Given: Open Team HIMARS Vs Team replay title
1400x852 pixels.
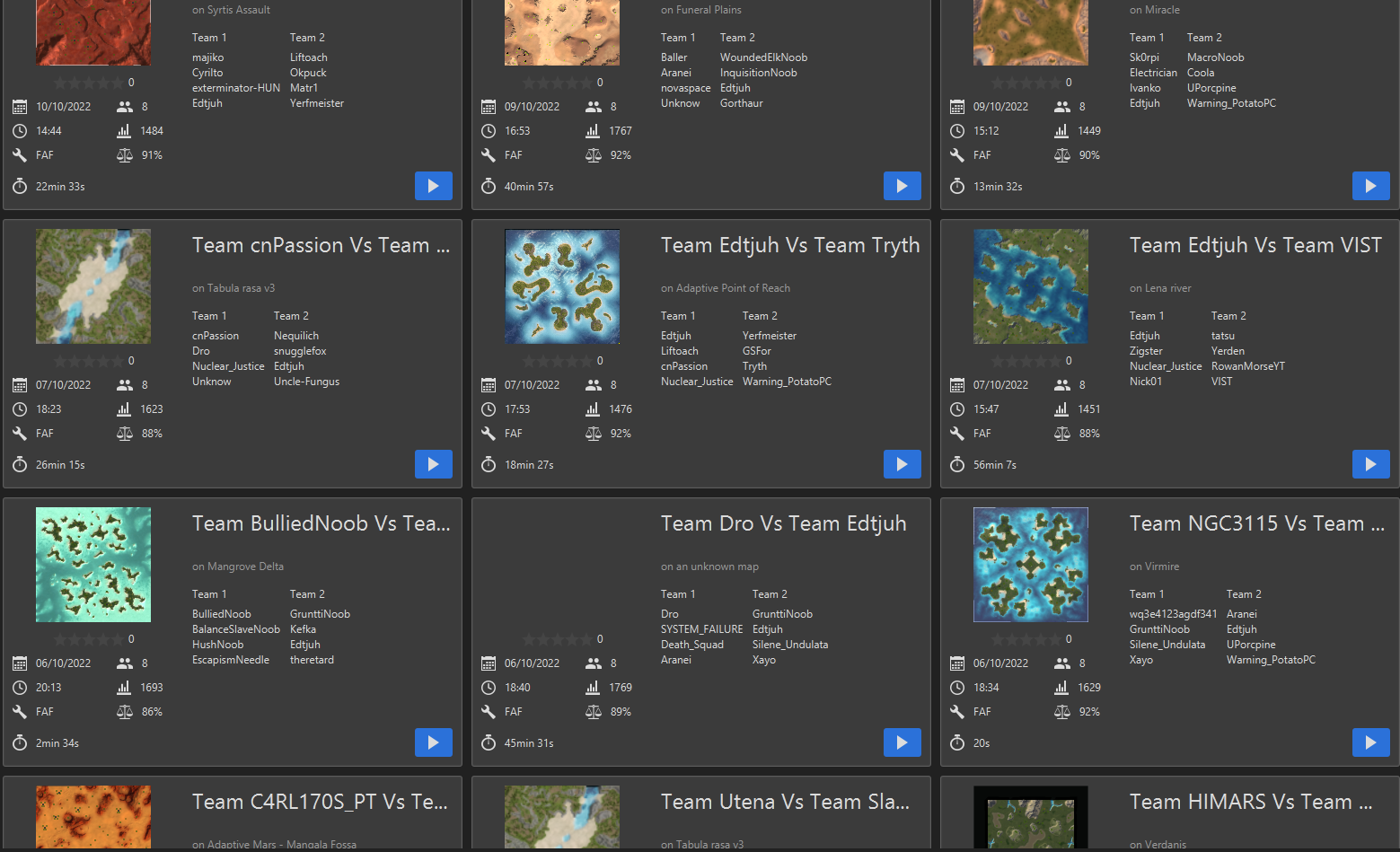Looking at the screenshot, I should click(x=1251, y=802).
